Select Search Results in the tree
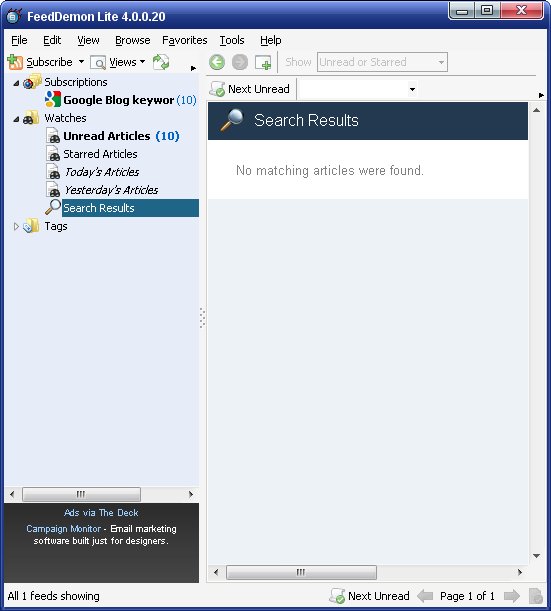551x611 pixels. click(130, 208)
